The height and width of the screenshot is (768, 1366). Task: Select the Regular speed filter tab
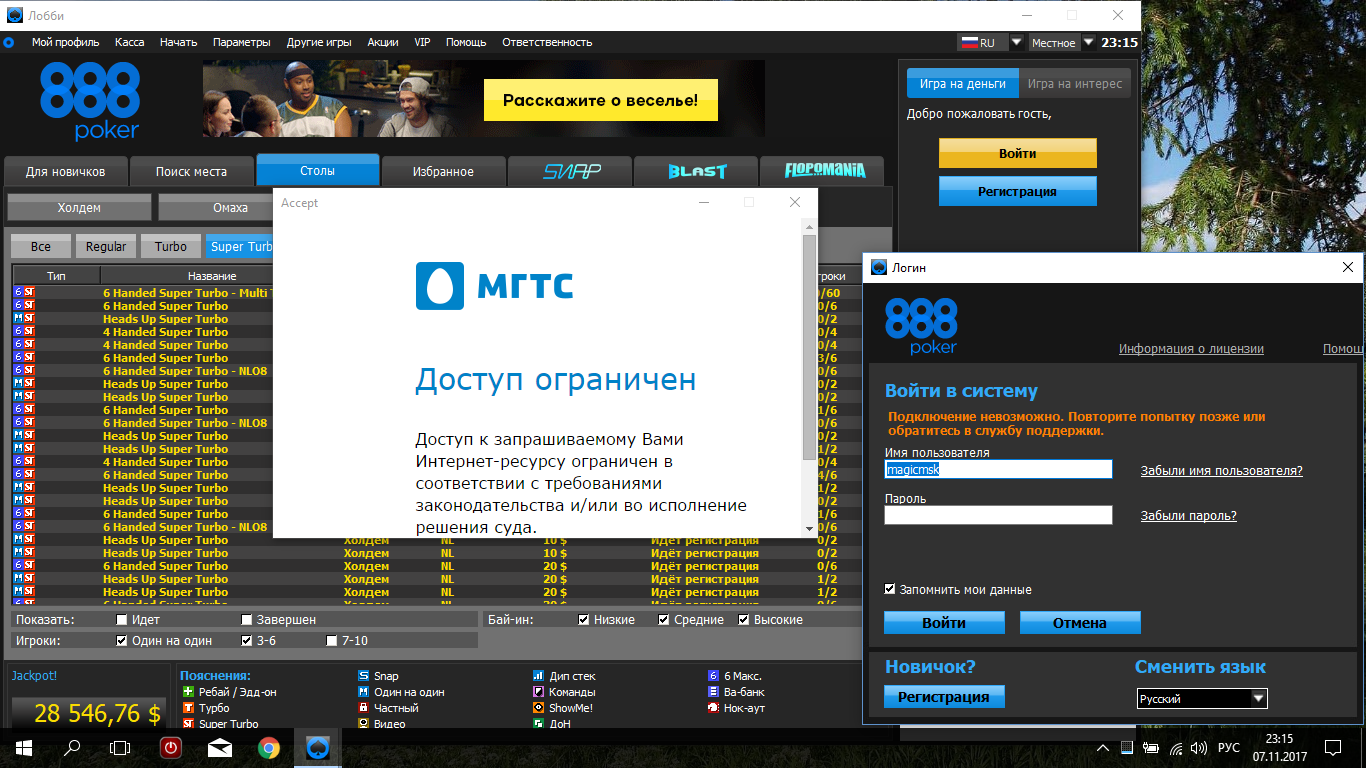click(106, 246)
